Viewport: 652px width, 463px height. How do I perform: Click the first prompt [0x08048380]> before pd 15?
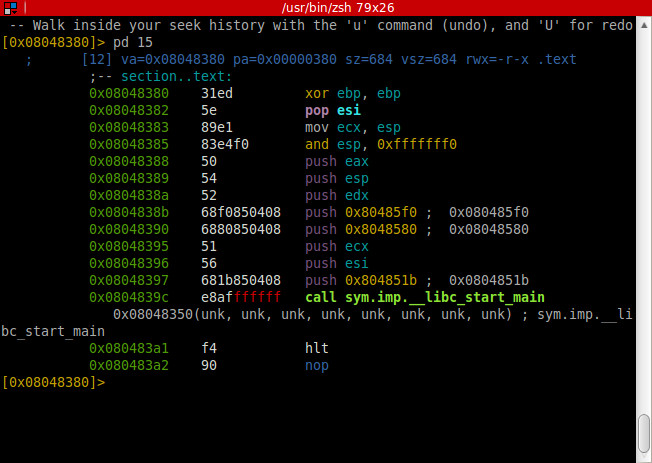[54, 42]
